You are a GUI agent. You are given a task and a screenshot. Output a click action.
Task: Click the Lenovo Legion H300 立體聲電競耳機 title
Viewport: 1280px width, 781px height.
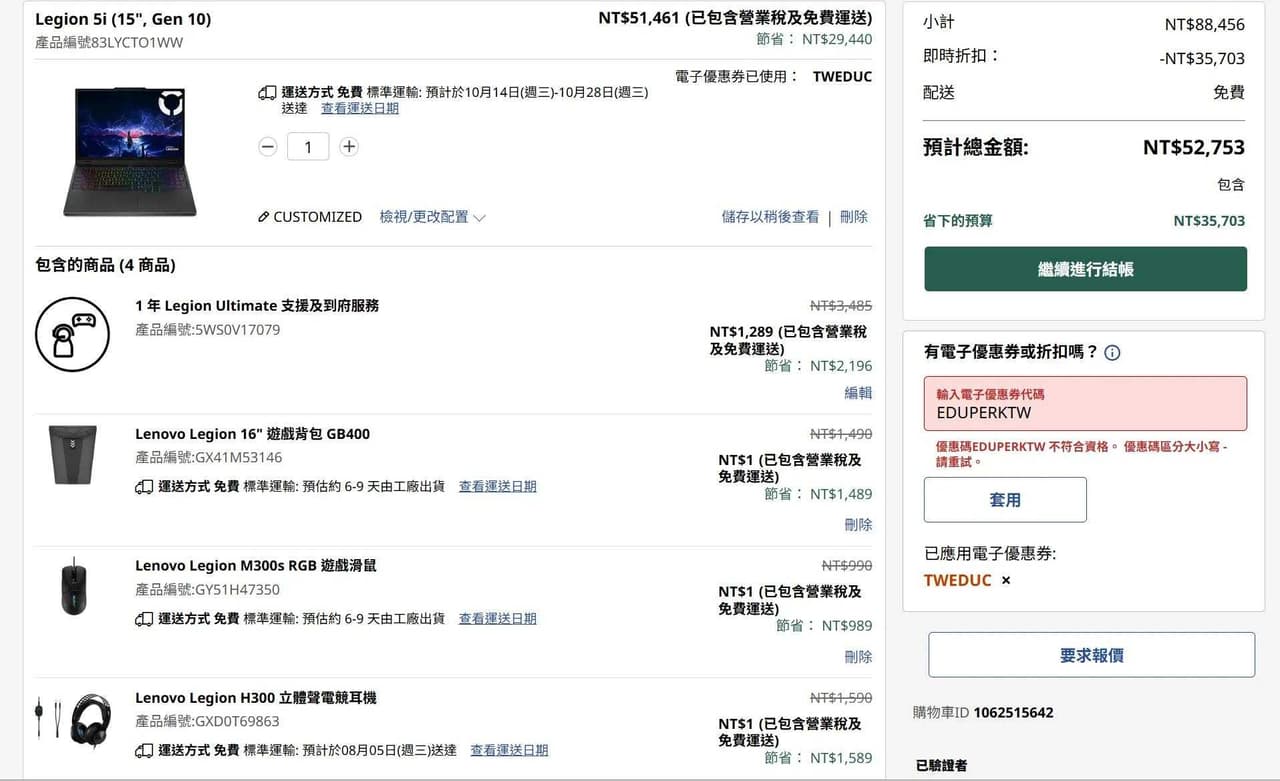pos(255,698)
